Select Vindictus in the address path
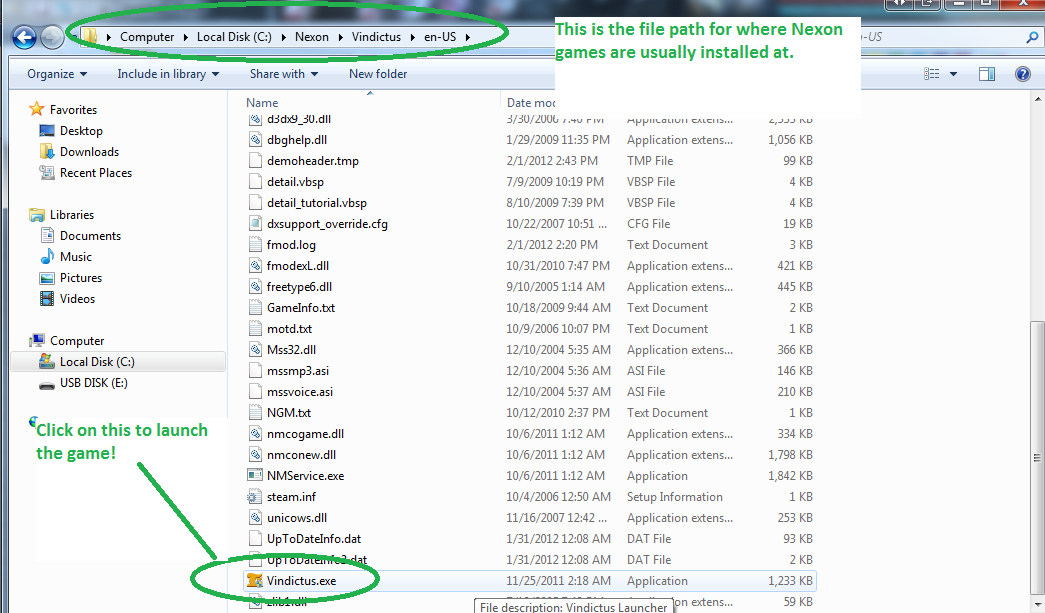Screen dimensions: 1045x613 (x=377, y=37)
